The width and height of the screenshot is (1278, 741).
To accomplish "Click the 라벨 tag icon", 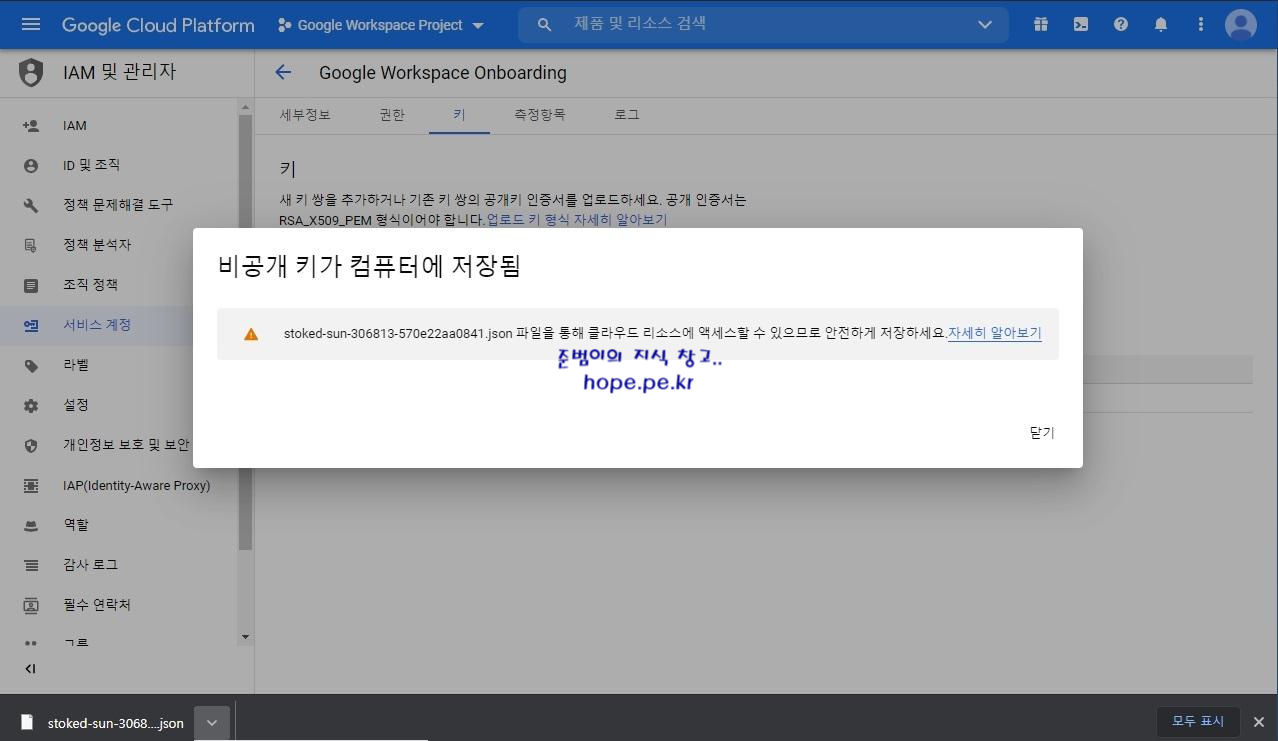I will pos(31,365).
